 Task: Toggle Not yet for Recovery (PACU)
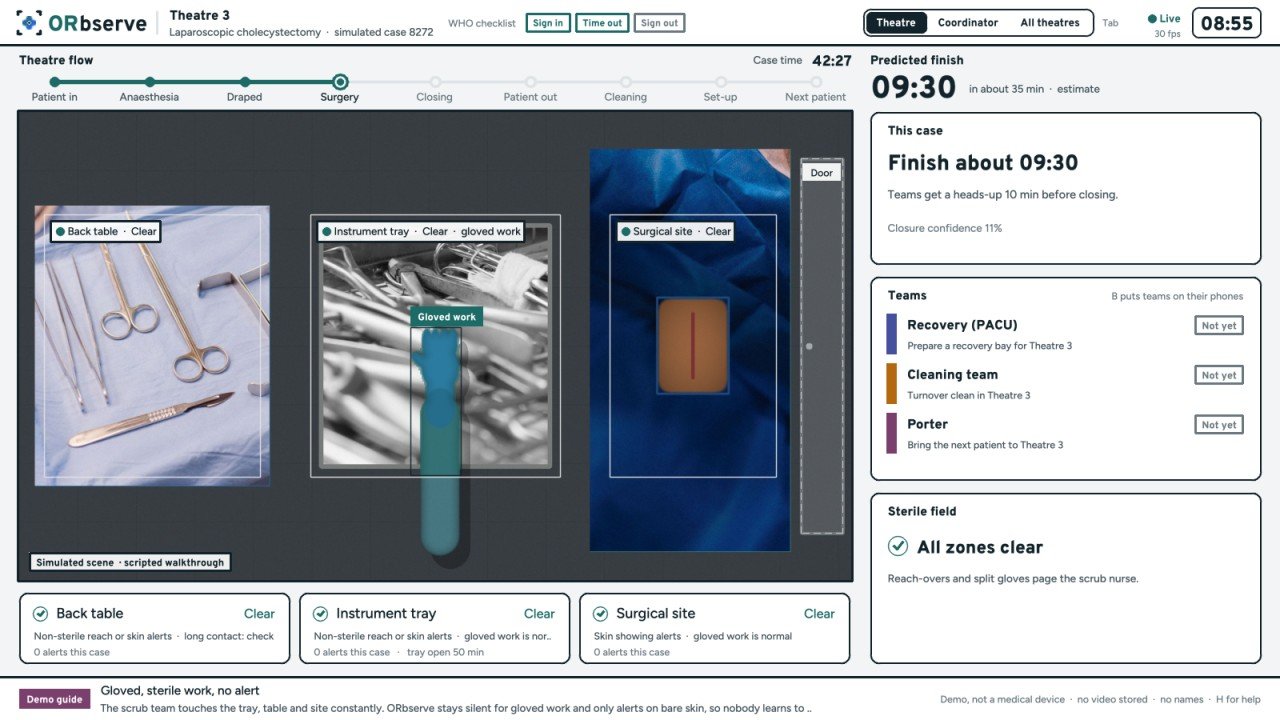(1219, 326)
